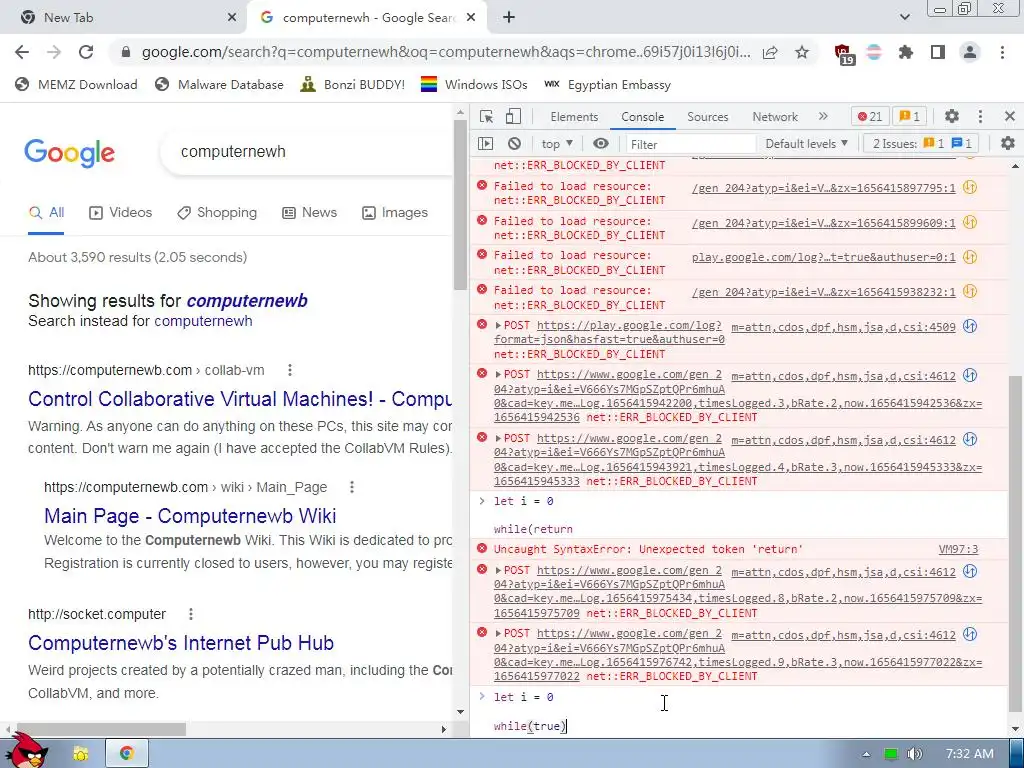Expand the POST entry with timesLogged.4
Viewport: 1024px width, 768px height.
(498, 438)
